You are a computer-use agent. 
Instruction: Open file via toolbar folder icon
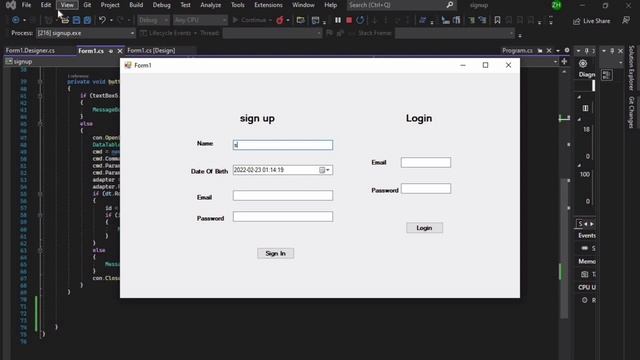[65, 20]
